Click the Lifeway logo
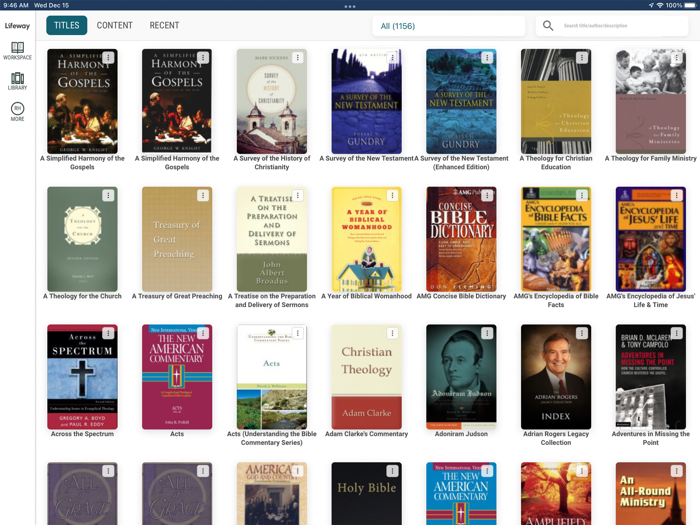700x525 pixels. point(17,25)
